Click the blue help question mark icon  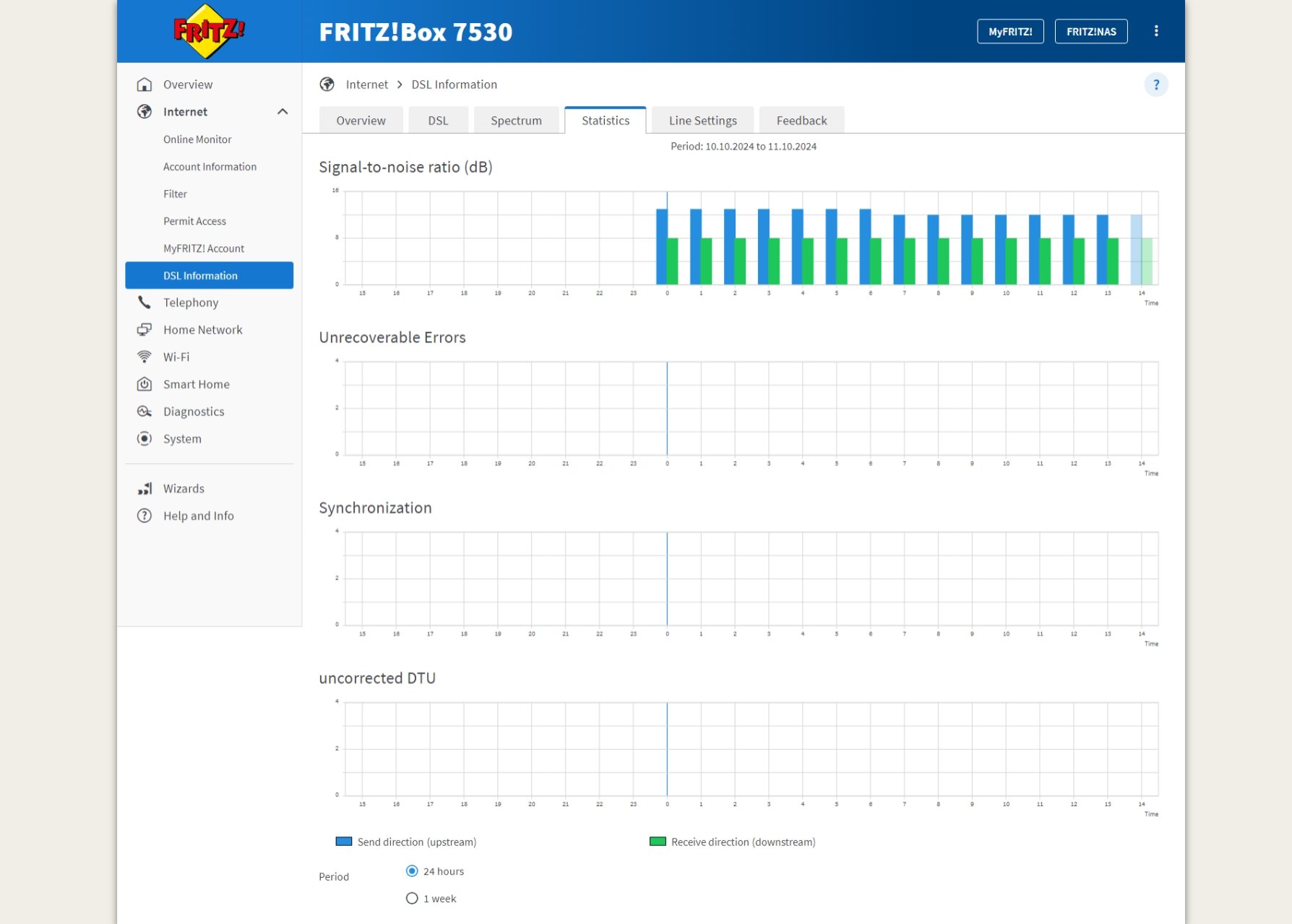(1155, 85)
